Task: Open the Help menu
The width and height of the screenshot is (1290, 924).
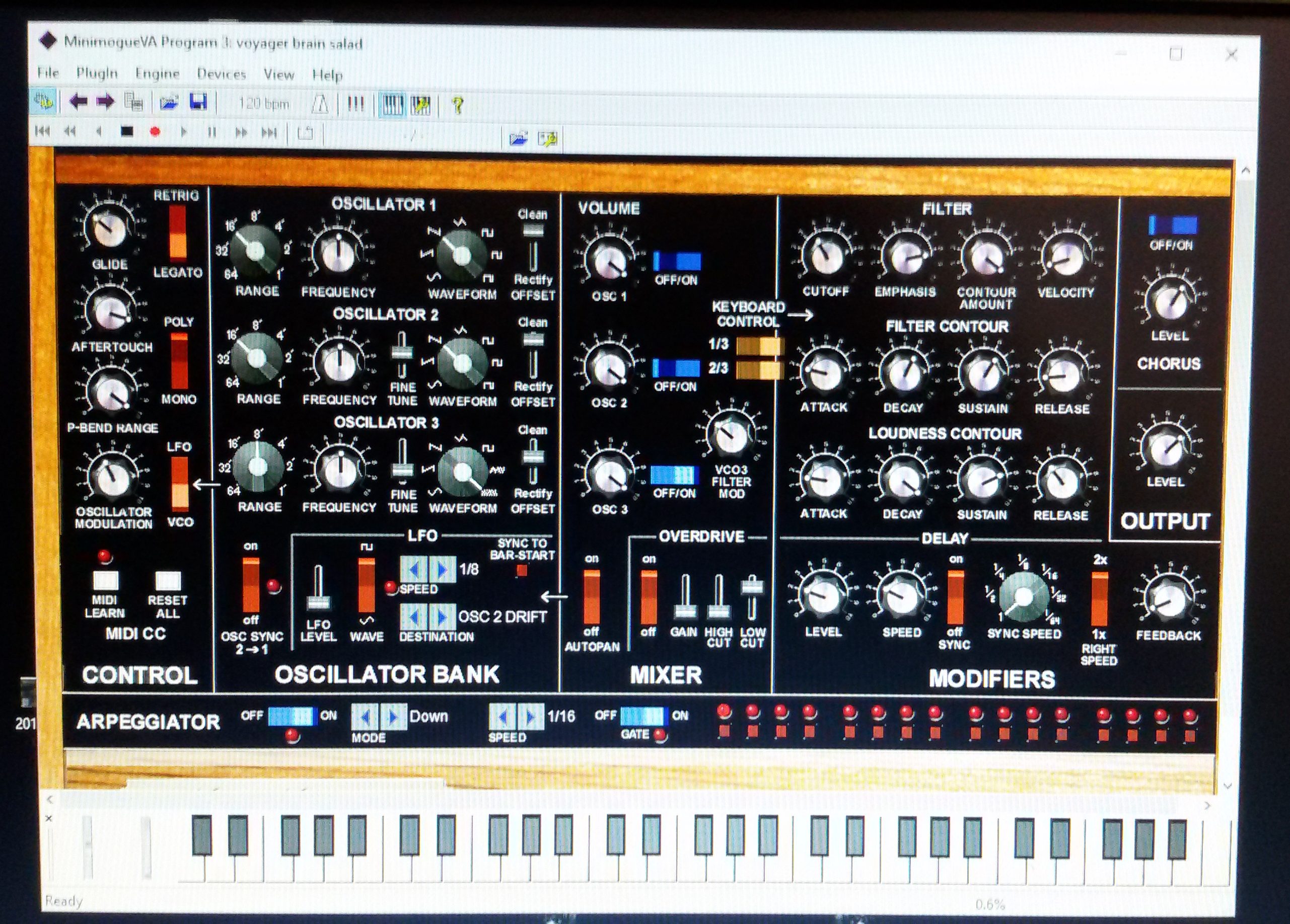Action: coord(327,75)
